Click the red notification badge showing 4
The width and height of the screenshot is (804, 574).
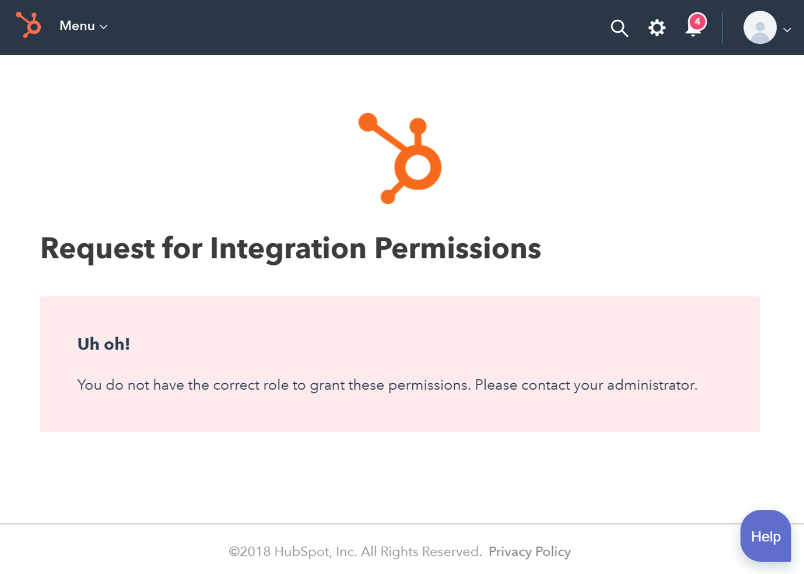click(697, 22)
